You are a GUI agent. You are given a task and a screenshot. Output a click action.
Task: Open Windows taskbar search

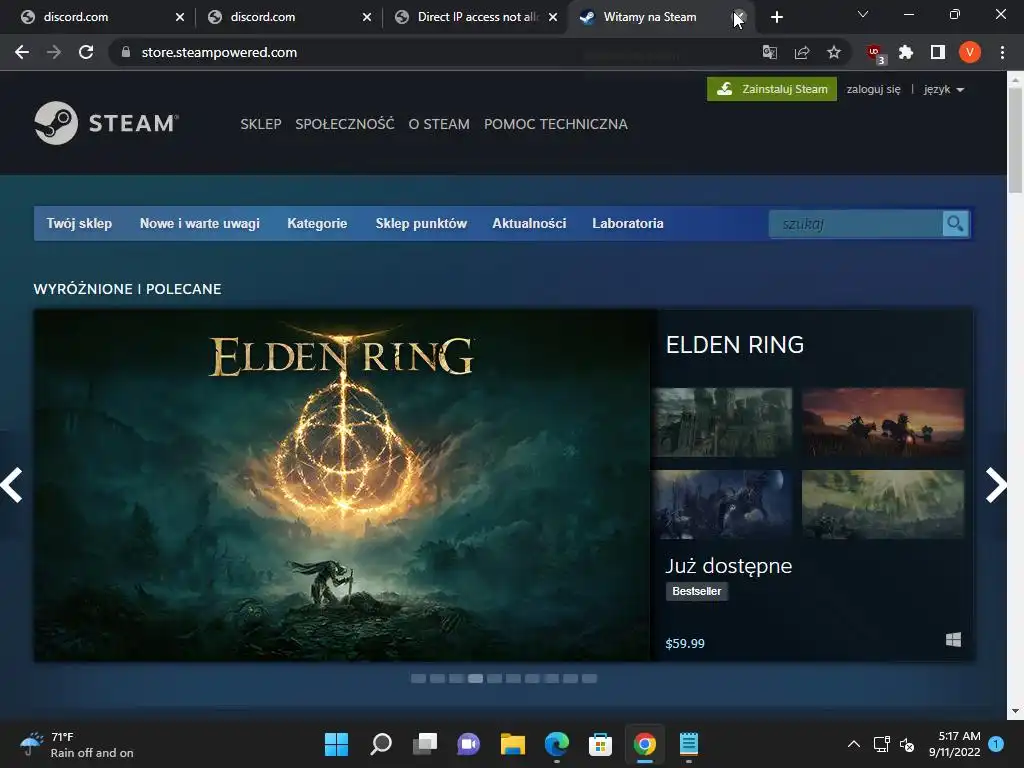pyautogui.click(x=381, y=744)
